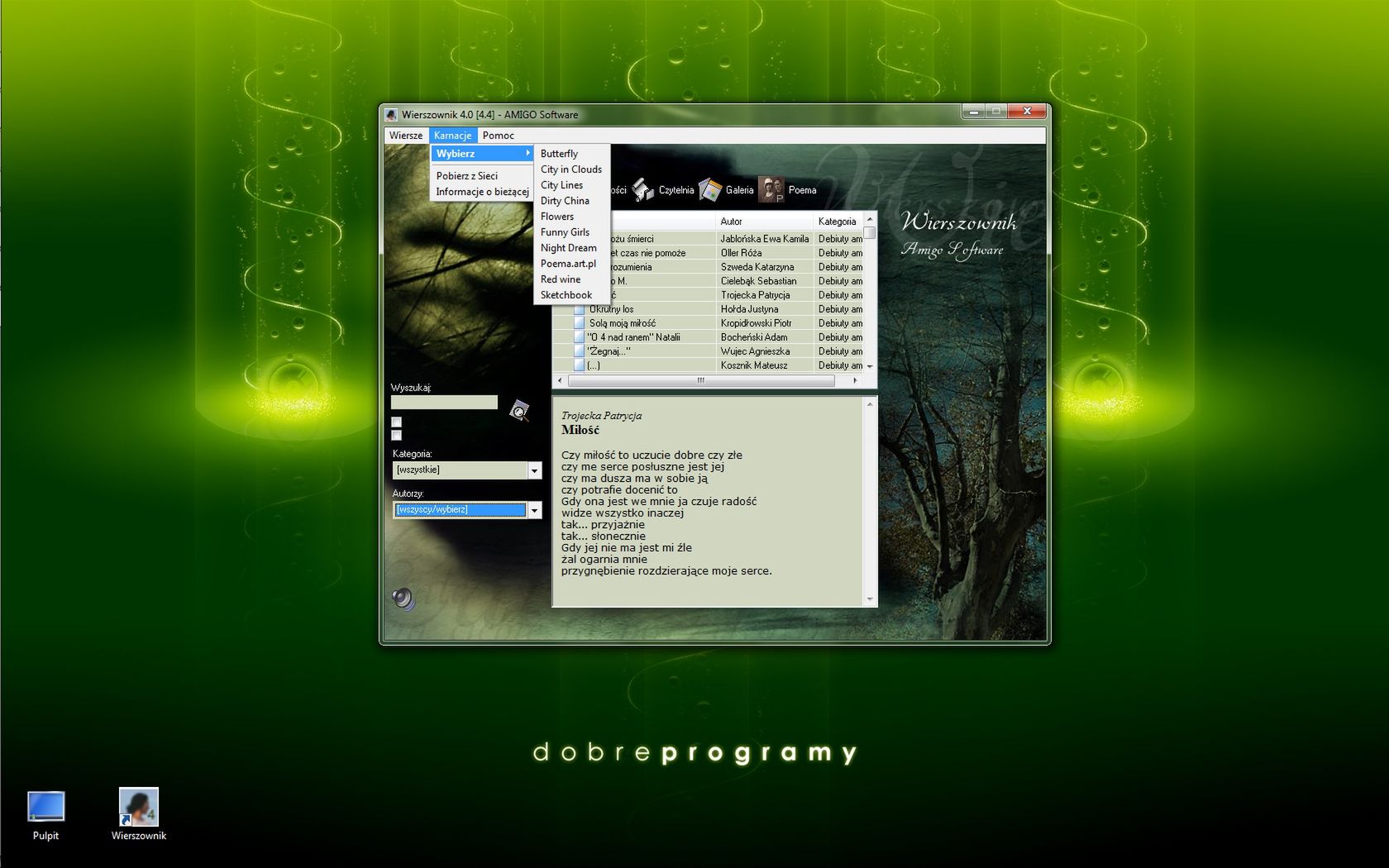Viewport: 1389px width, 868px height.
Task: Tick the first checkbox under search field
Action: click(396, 422)
